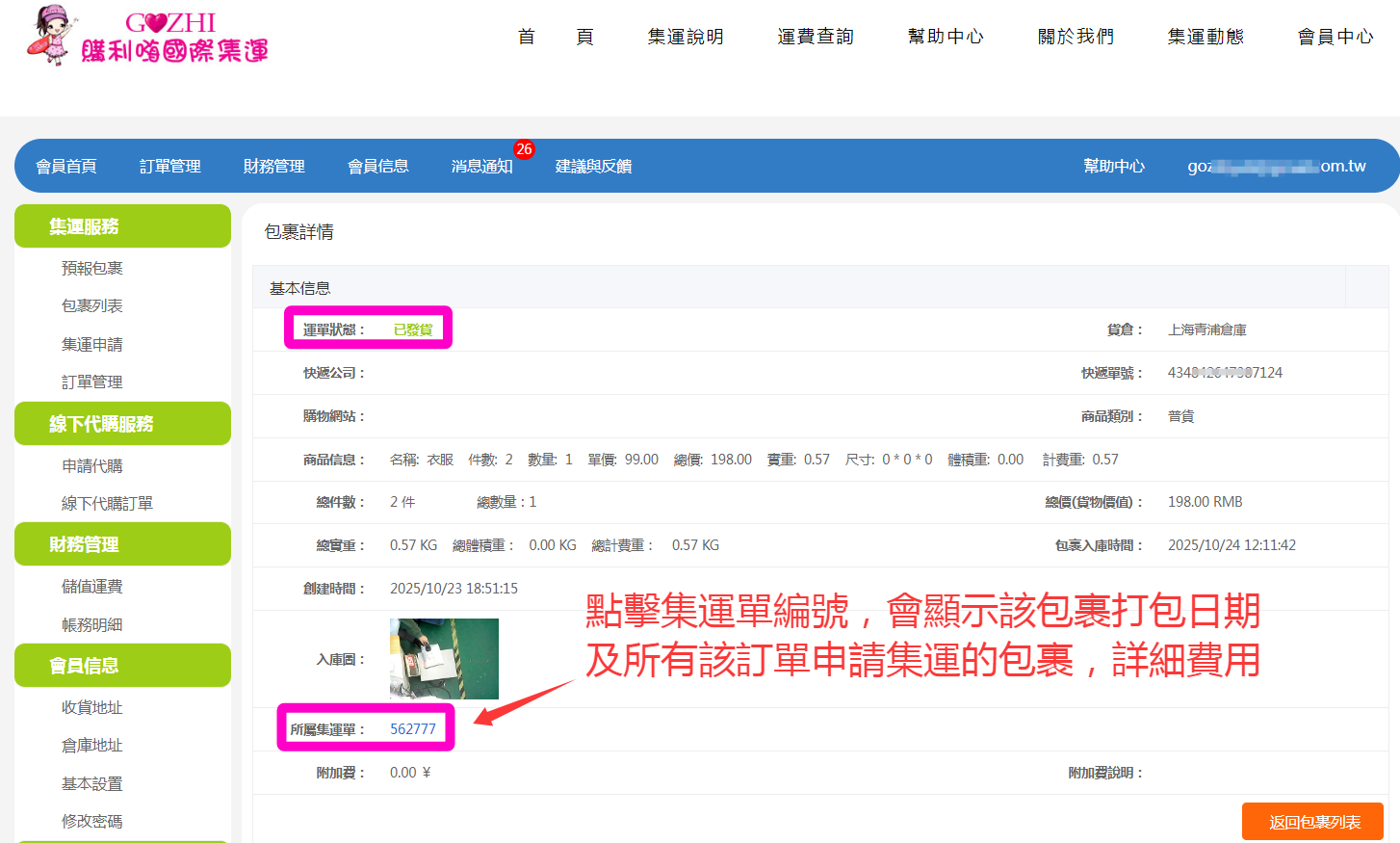This screenshot has width=1400, height=843.
Task: Open the 入庫圖 package photo thumbnail
Action: (x=444, y=659)
